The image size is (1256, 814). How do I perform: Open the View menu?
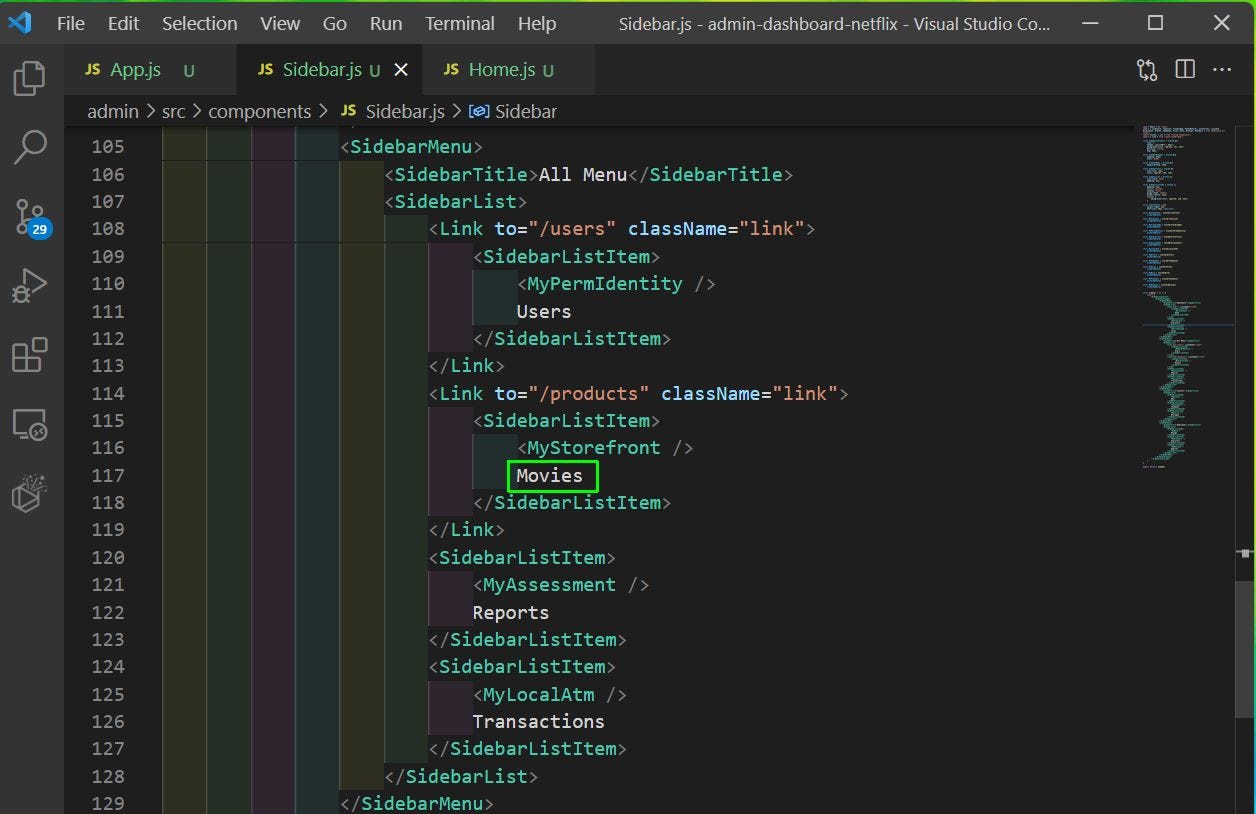click(x=280, y=23)
